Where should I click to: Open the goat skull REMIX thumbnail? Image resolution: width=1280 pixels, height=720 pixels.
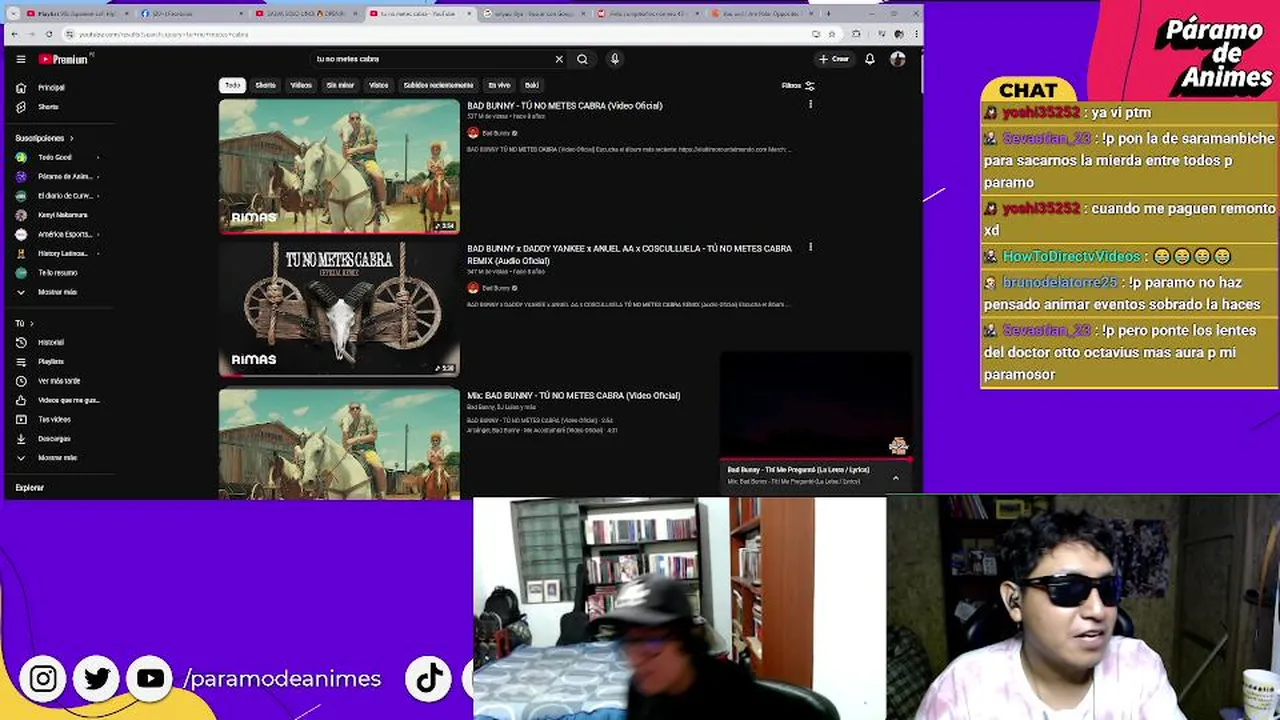339,309
